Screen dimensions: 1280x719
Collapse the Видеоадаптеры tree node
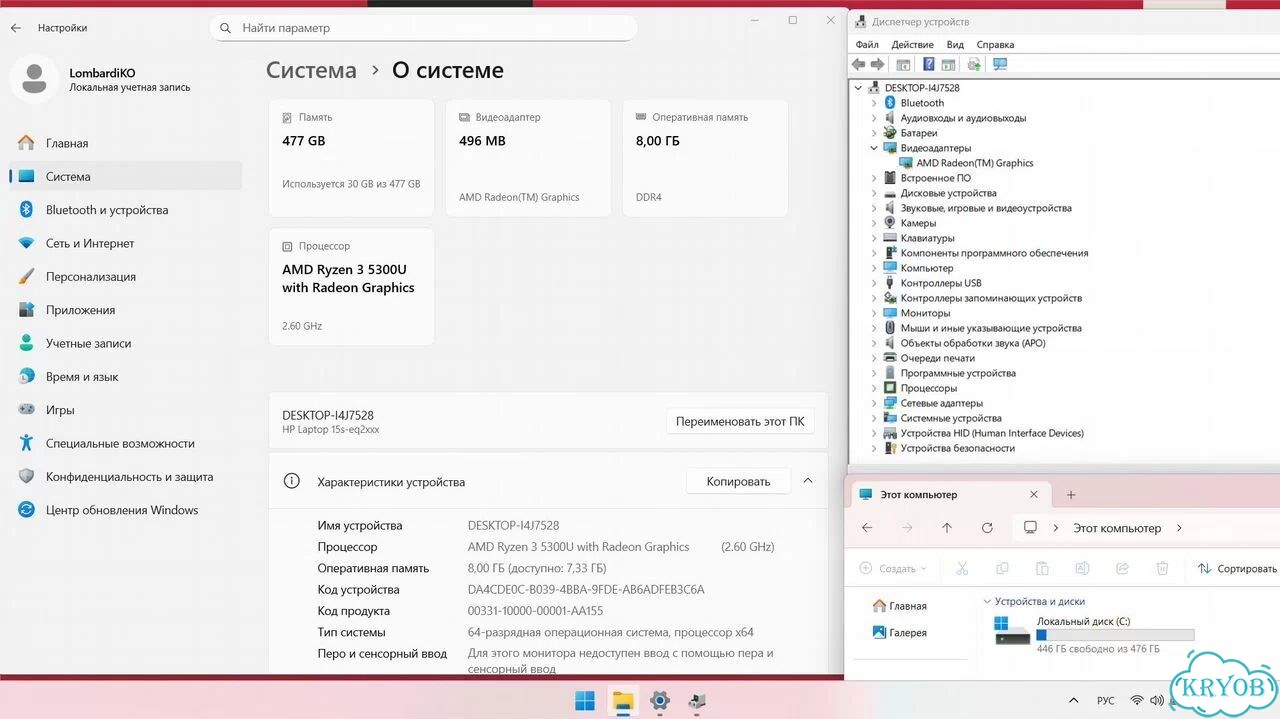pyautogui.click(x=874, y=148)
